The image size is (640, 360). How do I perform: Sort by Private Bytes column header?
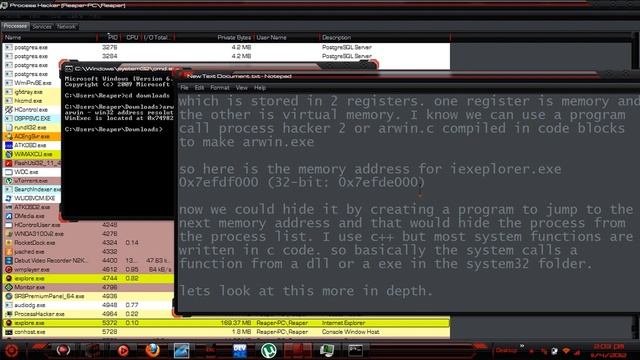pyautogui.click(x=214, y=37)
